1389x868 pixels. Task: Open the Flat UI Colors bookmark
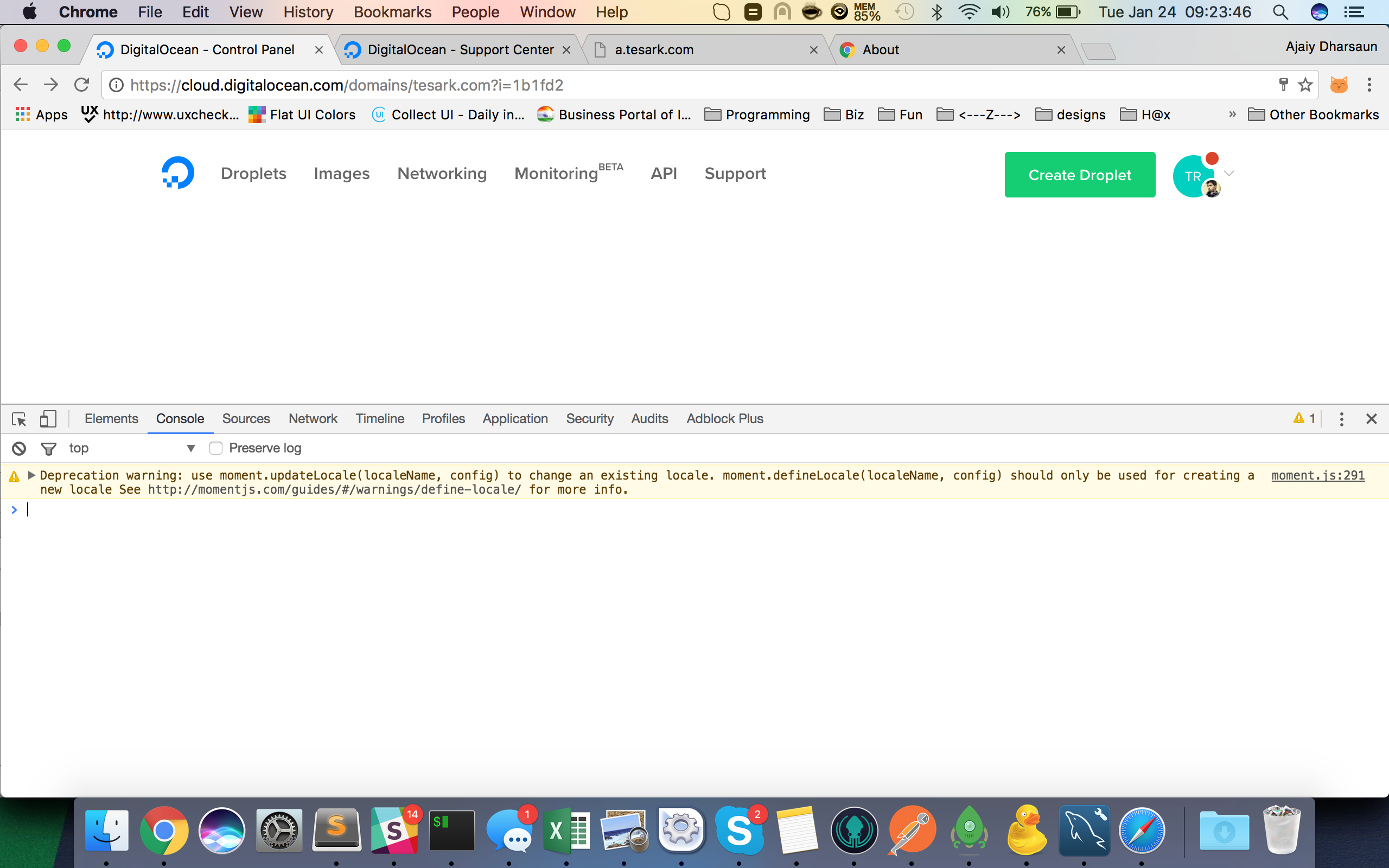302,115
